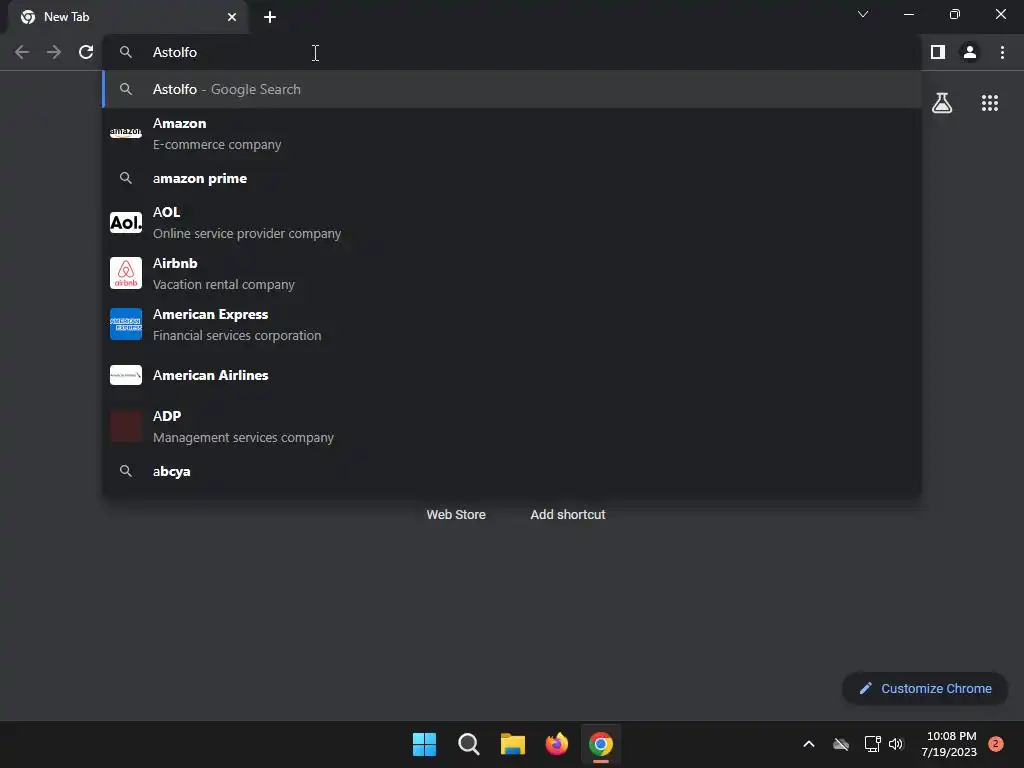This screenshot has width=1024, height=768.
Task: Open File Explorer from taskbar
Action: [x=513, y=744]
